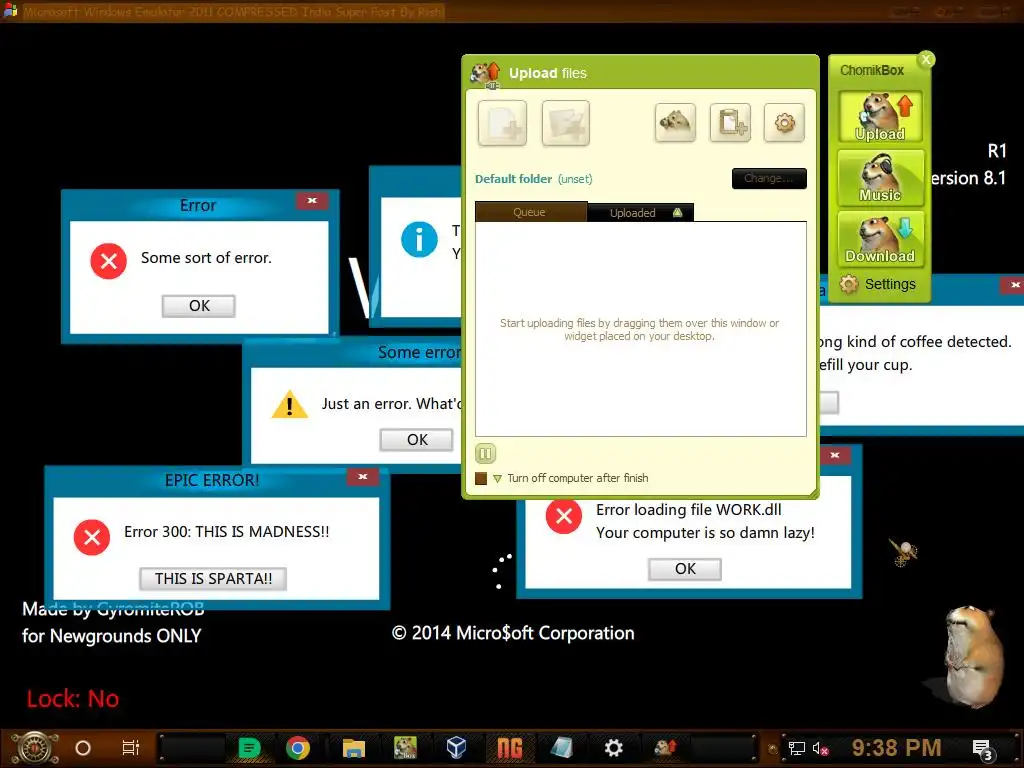The width and height of the screenshot is (1024, 768).
Task: Click the THIS IS SPARTA!! button
Action: [x=213, y=579]
